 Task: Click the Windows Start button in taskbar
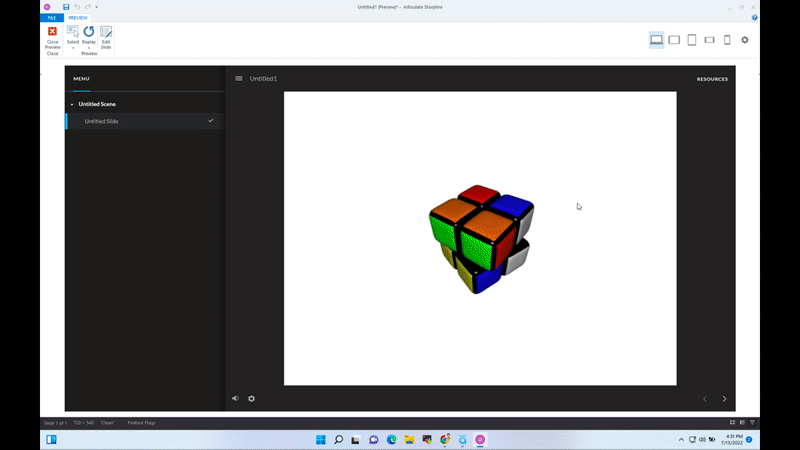(x=321, y=439)
